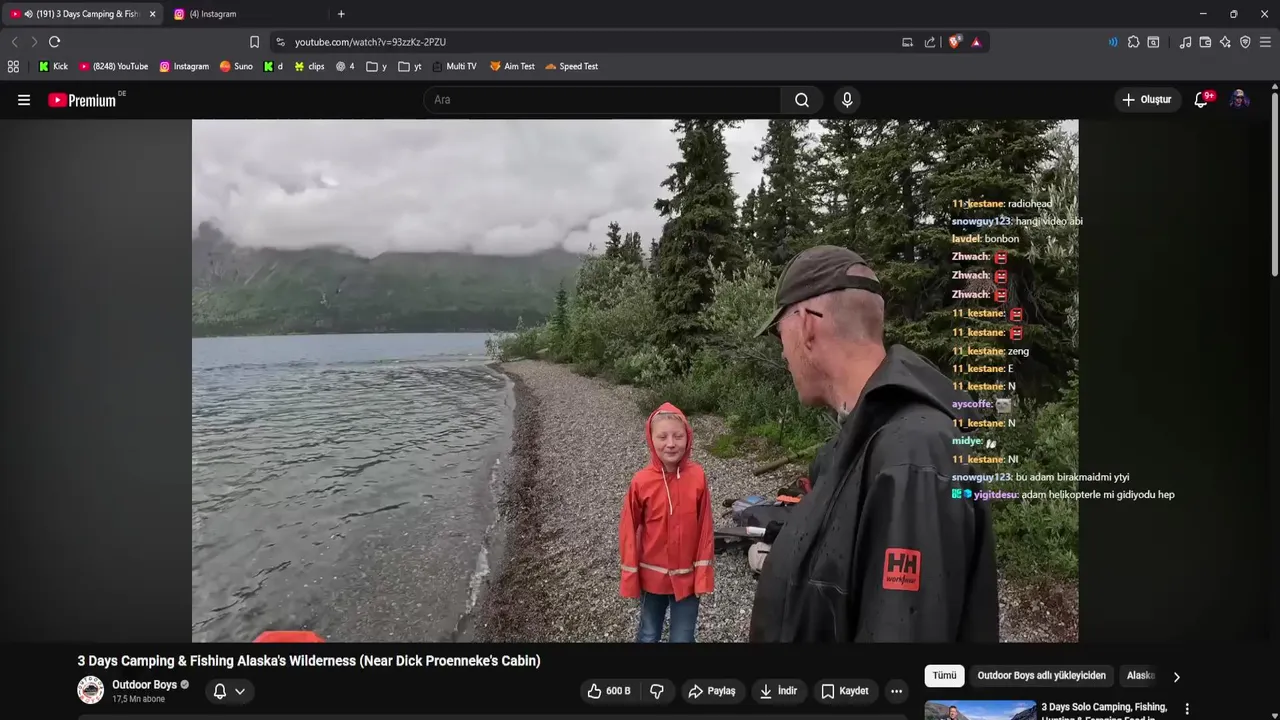The image size is (1280, 720).
Task: Open the bookmarks apps grid icon
Action: 13,66
